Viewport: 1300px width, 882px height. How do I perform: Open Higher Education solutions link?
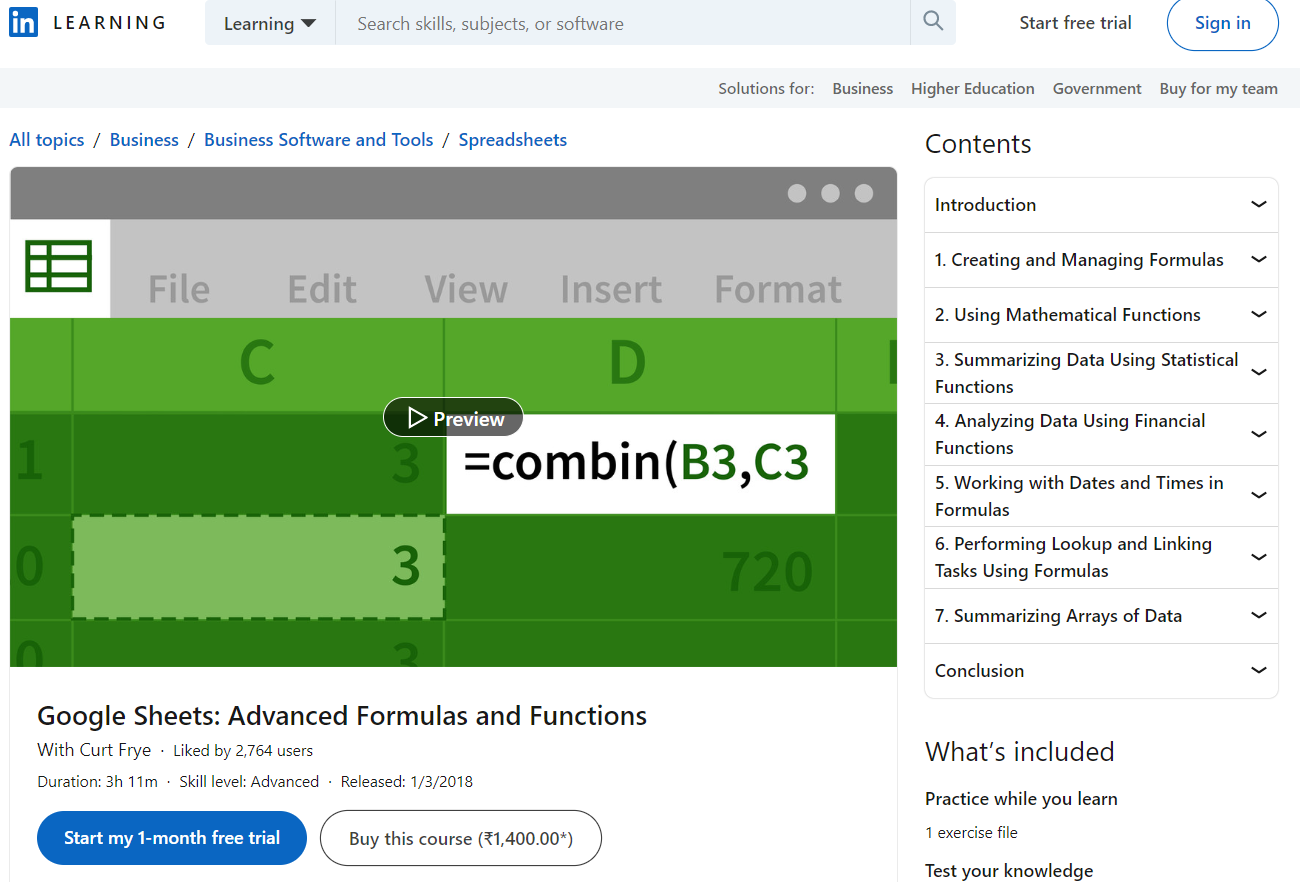972,89
